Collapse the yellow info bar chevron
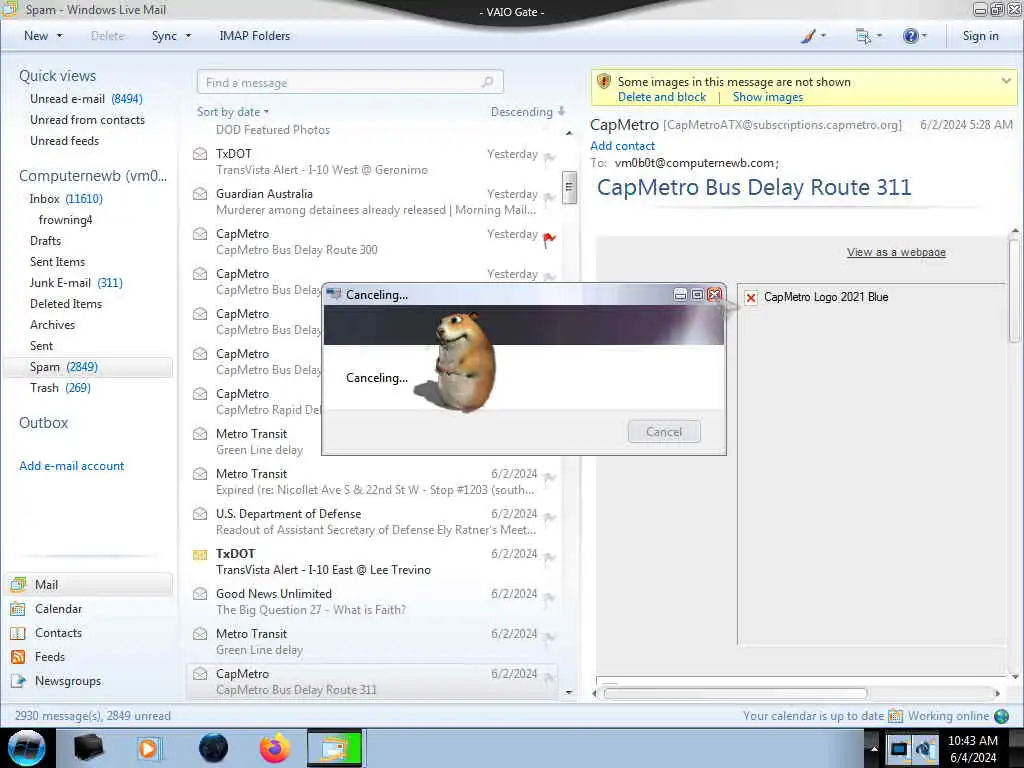The width and height of the screenshot is (1024, 768). tap(1006, 81)
